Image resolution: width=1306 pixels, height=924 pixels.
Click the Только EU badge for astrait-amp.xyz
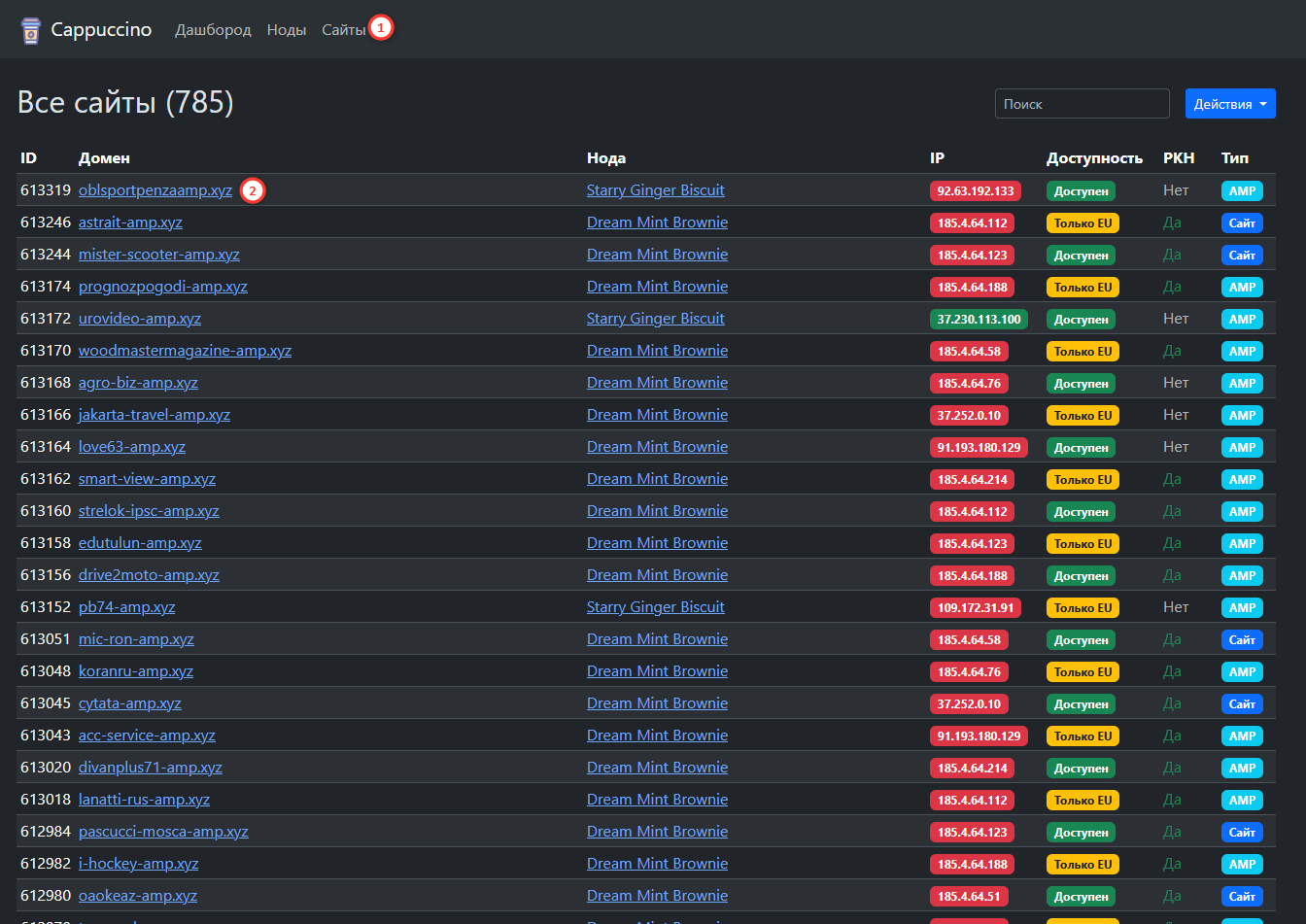(x=1083, y=223)
